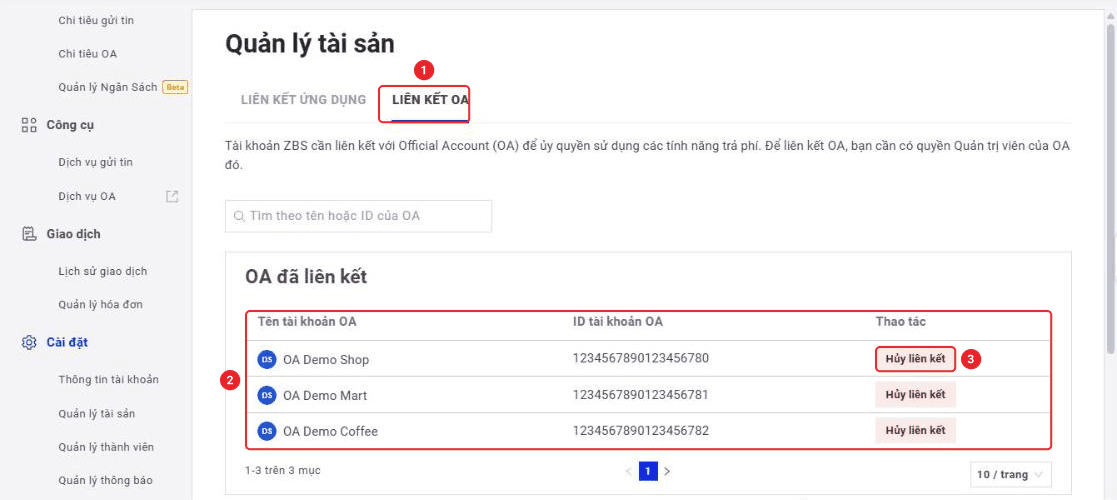Click the OA Demo Shop avatar icon

[x=266, y=359]
